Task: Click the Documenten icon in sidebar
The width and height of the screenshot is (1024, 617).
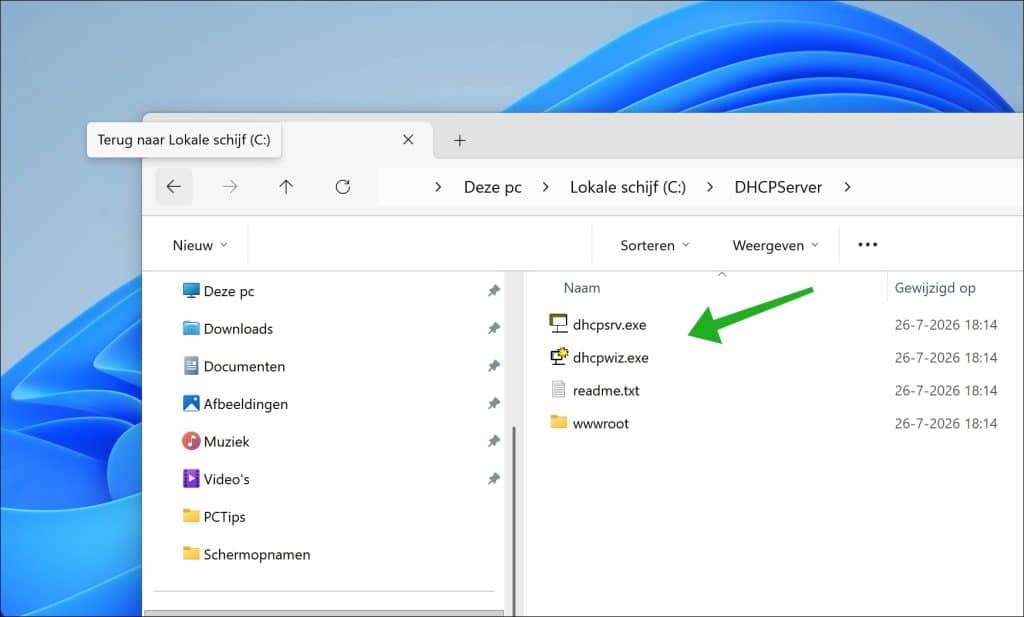Action: pos(191,366)
